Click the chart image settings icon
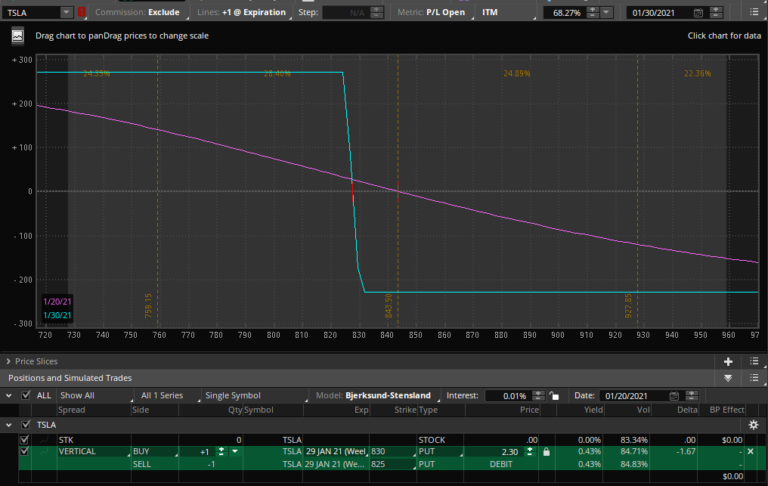 (x=18, y=36)
